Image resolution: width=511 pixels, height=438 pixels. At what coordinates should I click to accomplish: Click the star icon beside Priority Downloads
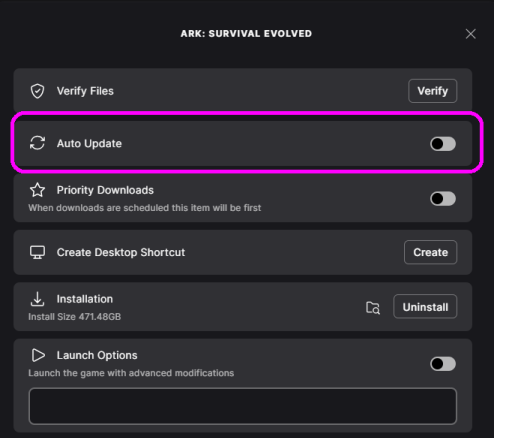[x=37, y=190]
